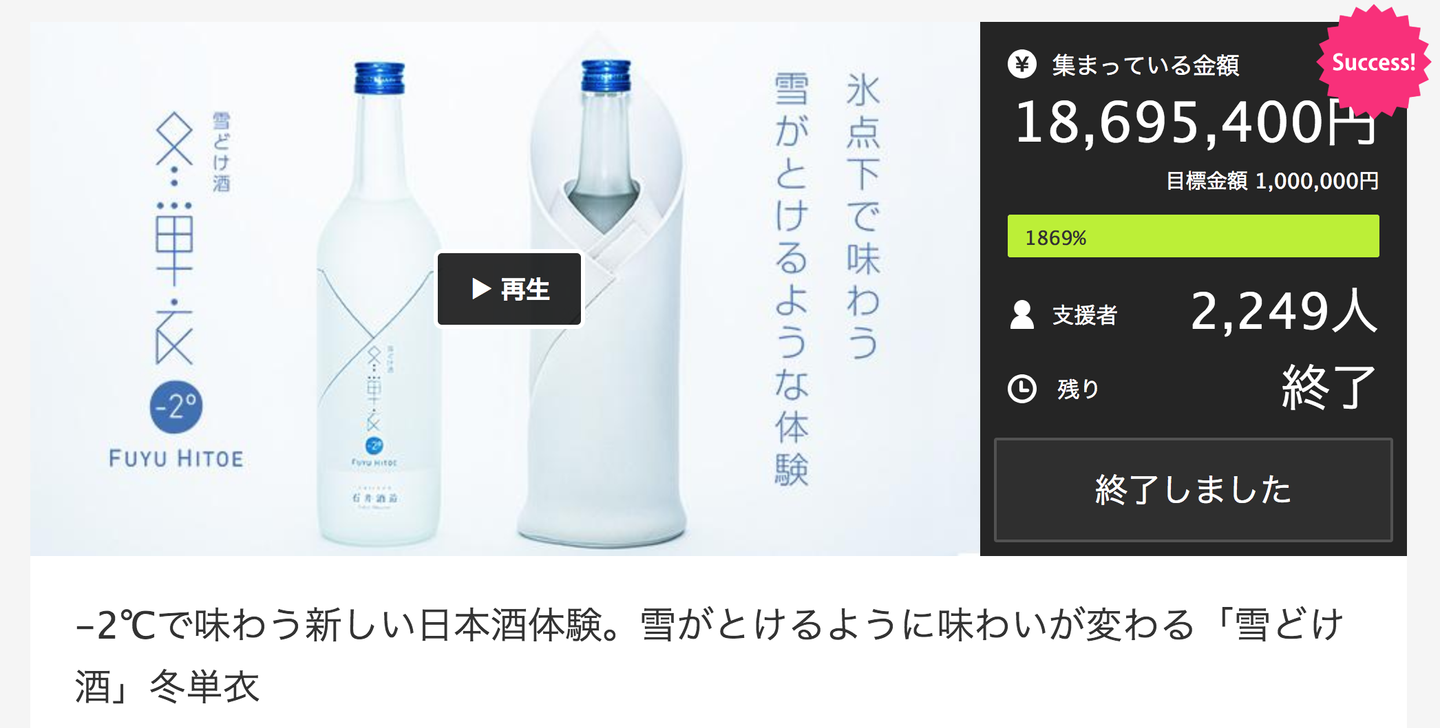Click the supporter person icon

point(1022,315)
